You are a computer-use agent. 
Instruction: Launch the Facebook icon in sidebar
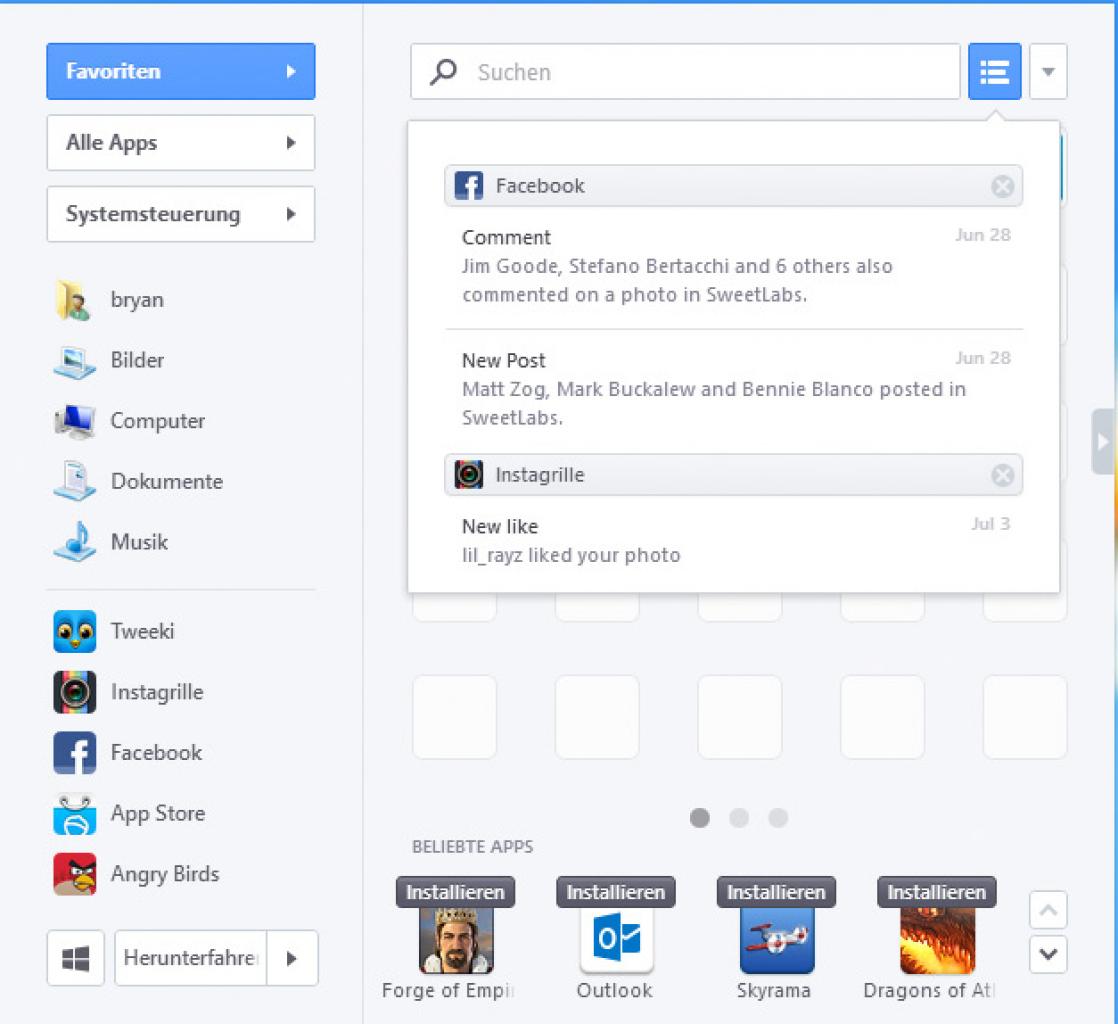[x=74, y=752]
